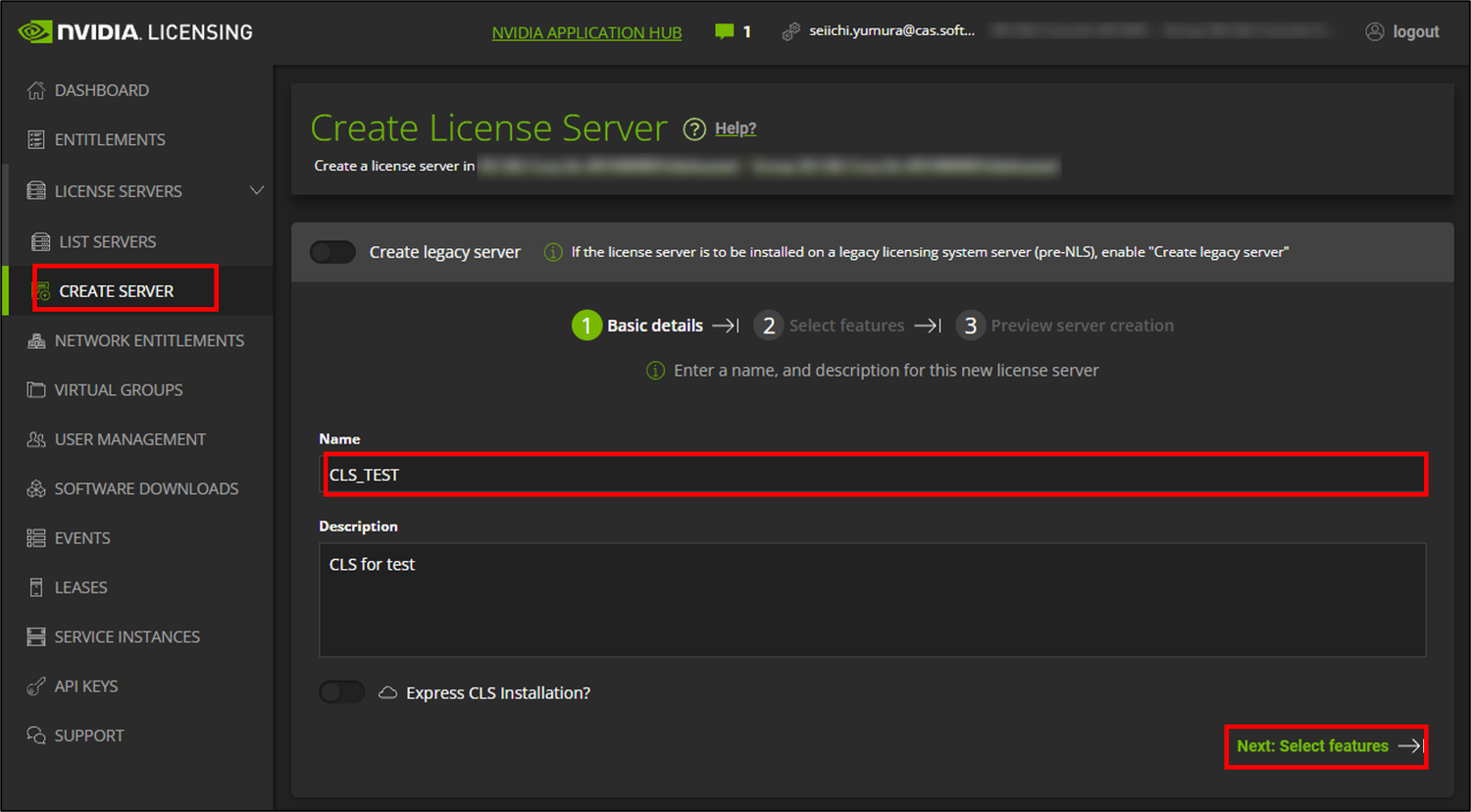Viewport: 1471px width, 812px height.
Task: Click the question mark help icon
Action: coord(694,129)
